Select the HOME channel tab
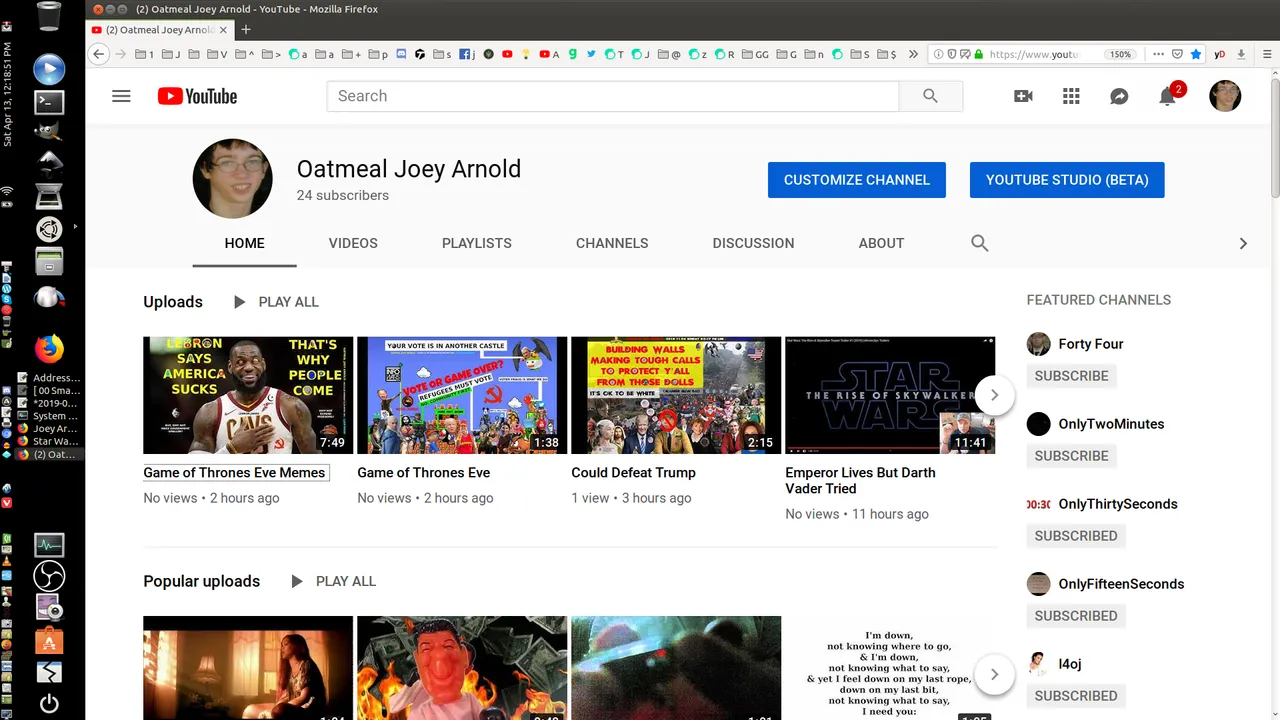The image size is (1280, 720). click(x=245, y=243)
